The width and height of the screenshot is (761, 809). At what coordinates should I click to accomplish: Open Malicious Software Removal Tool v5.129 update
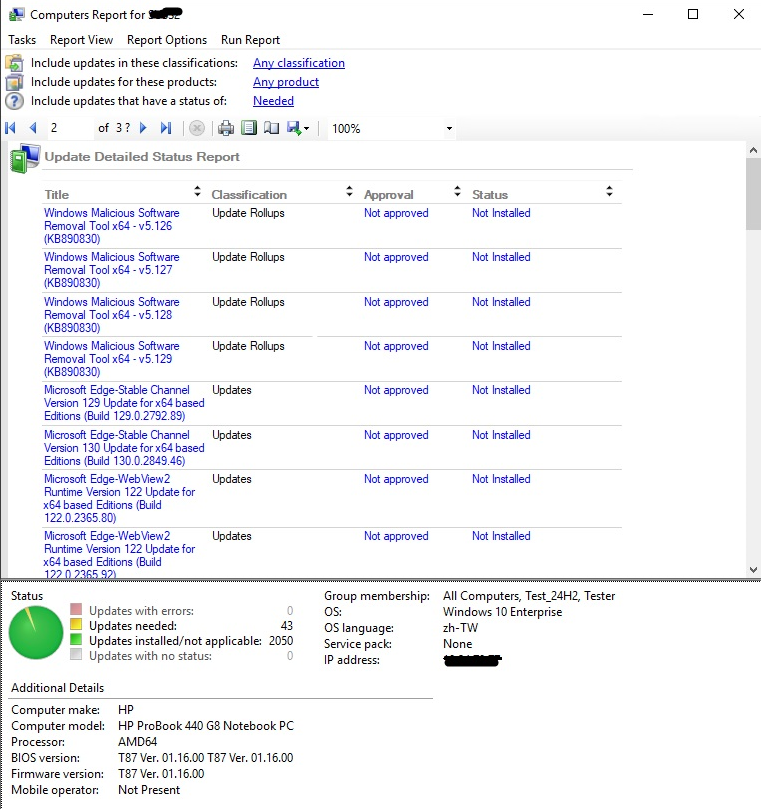click(x=111, y=359)
